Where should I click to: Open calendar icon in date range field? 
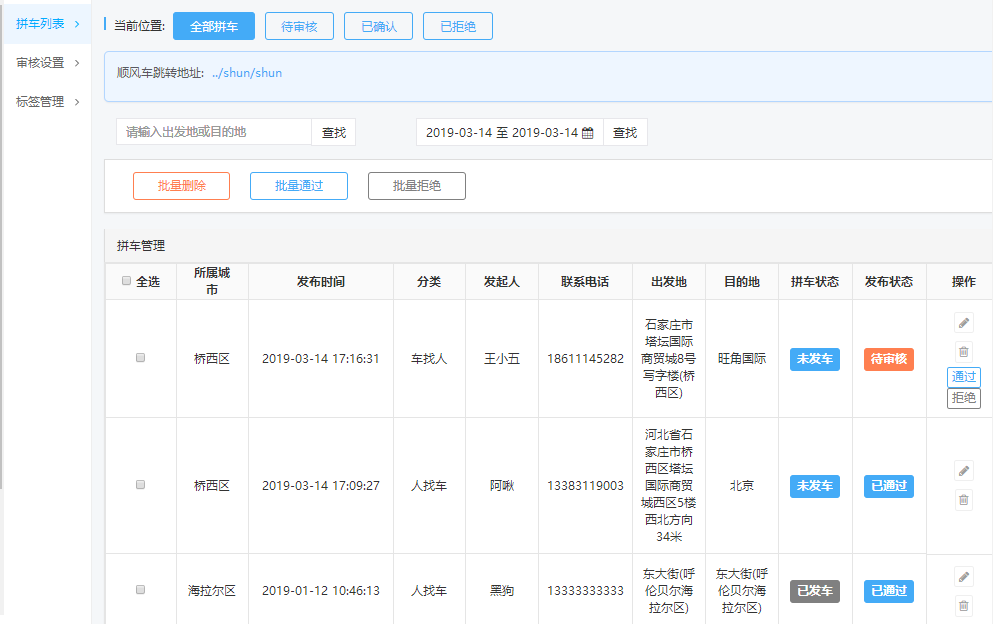pyautogui.click(x=588, y=133)
